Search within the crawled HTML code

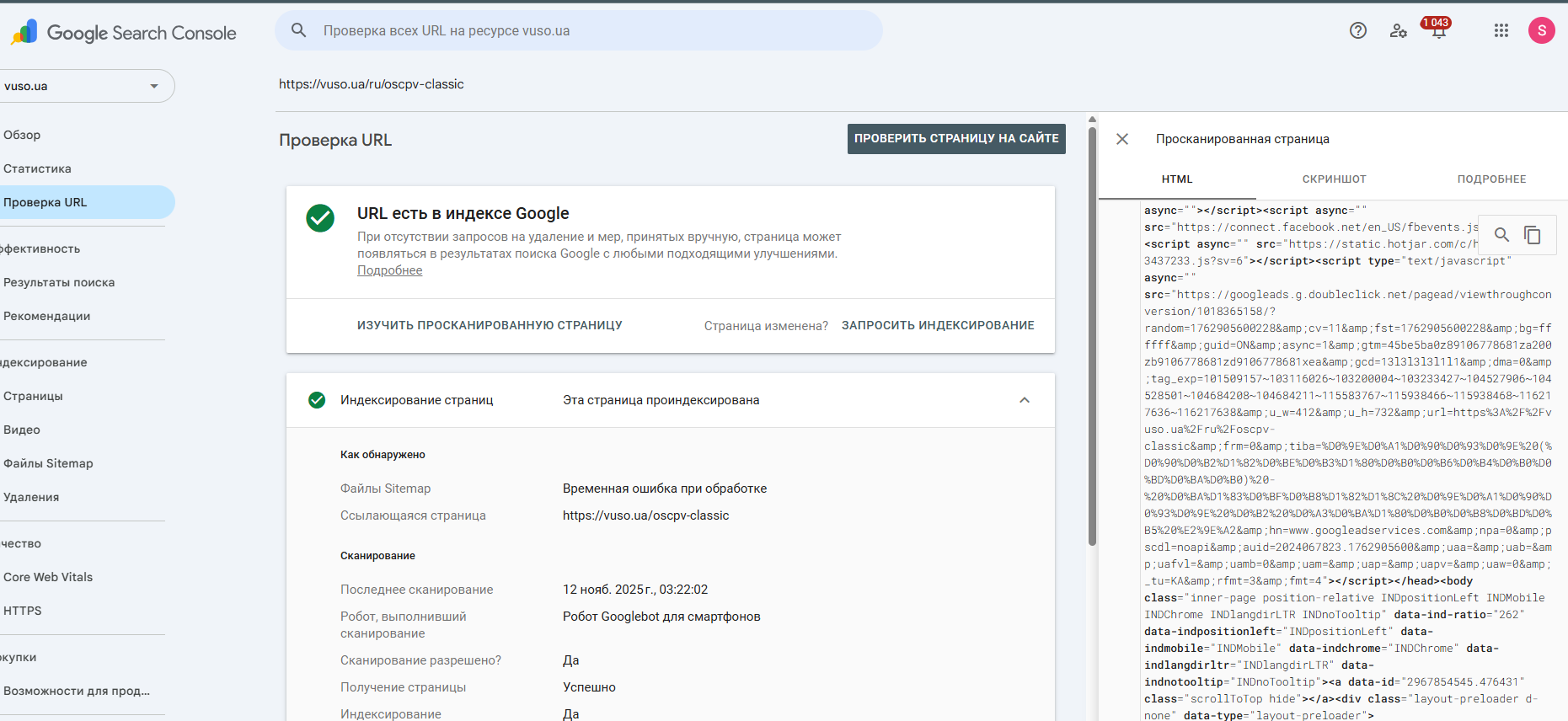point(1501,235)
